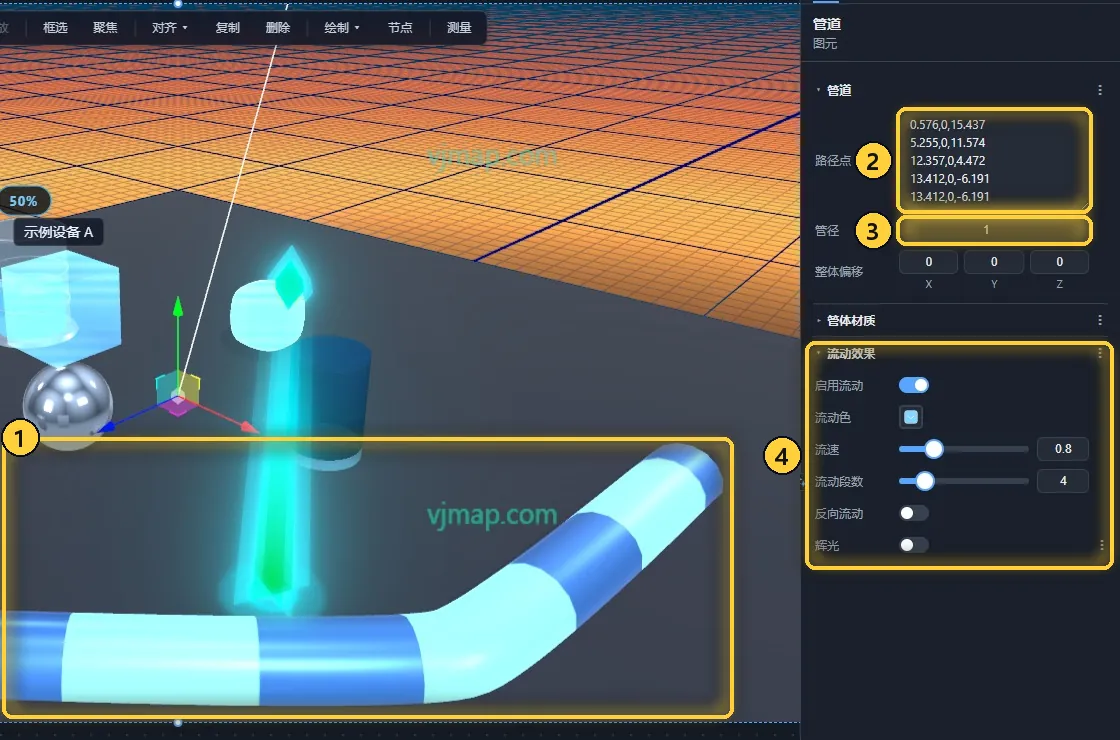1120x740 pixels.
Task: Enable the 反向流动 reverse flow switch
Action: point(914,513)
